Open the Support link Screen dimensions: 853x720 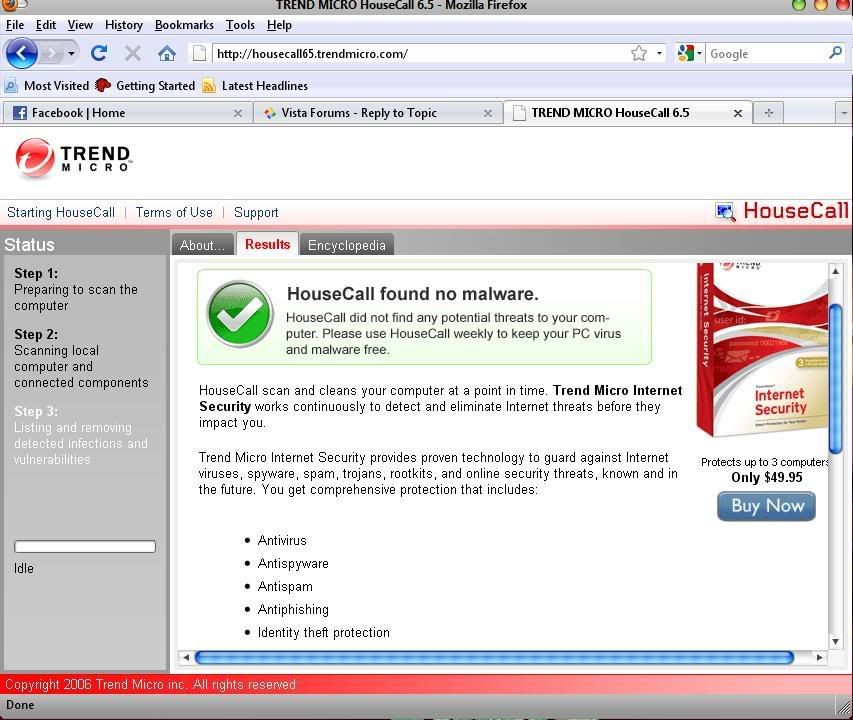point(256,212)
